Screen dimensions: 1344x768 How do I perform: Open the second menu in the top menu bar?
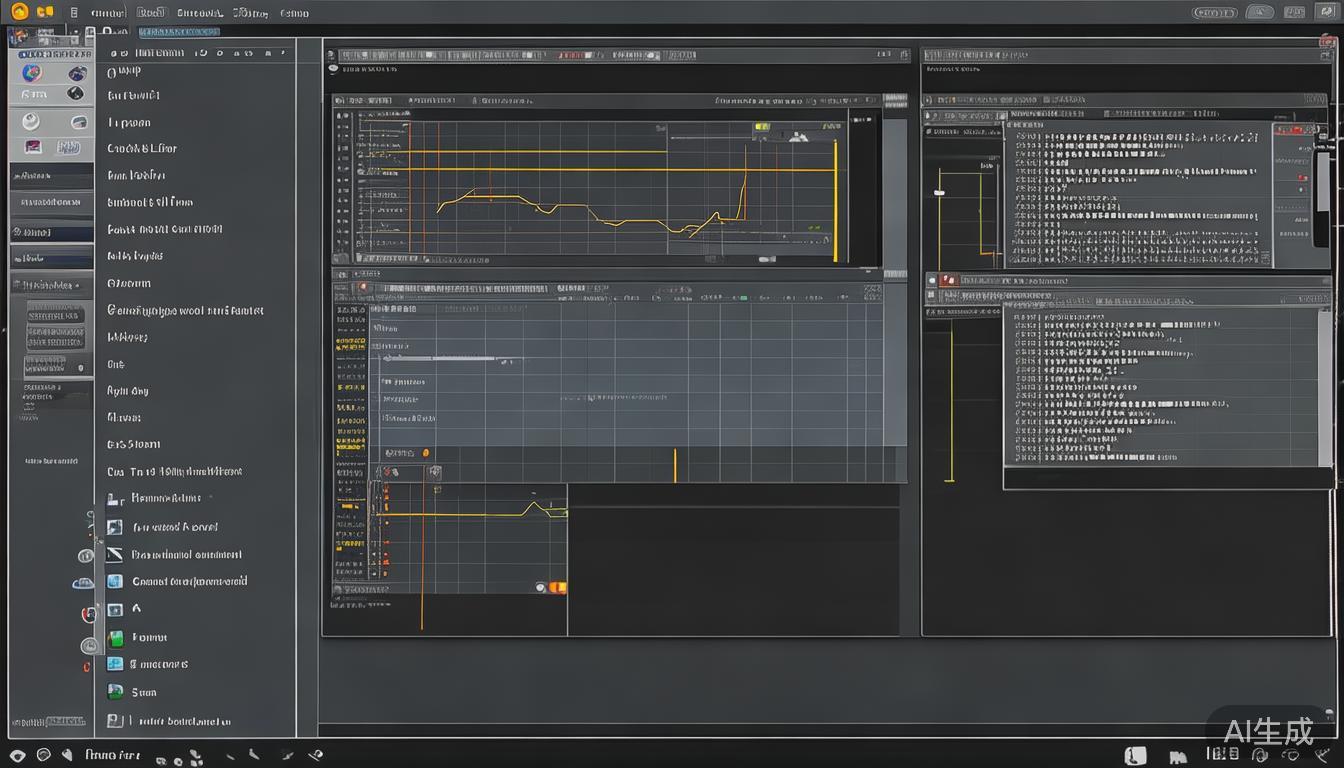click(150, 13)
